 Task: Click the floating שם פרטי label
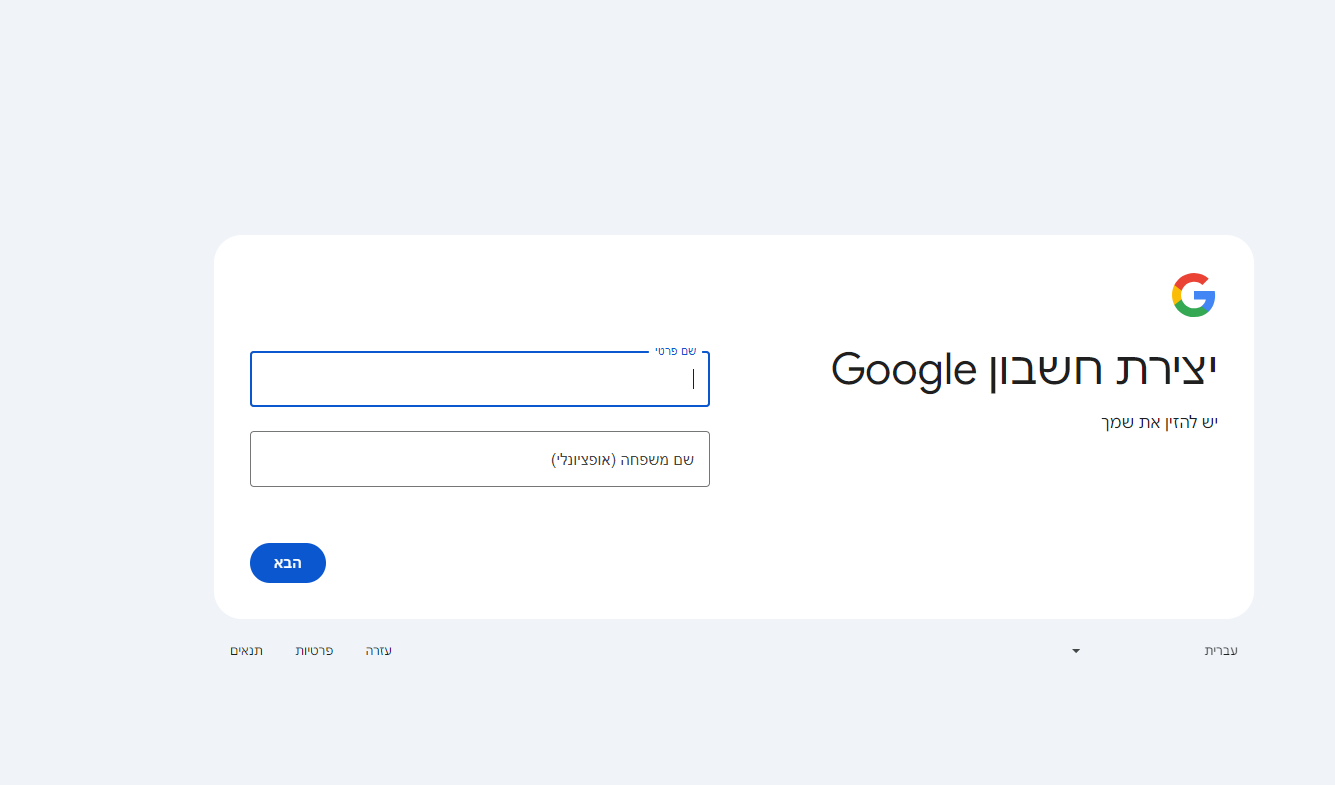coord(675,351)
